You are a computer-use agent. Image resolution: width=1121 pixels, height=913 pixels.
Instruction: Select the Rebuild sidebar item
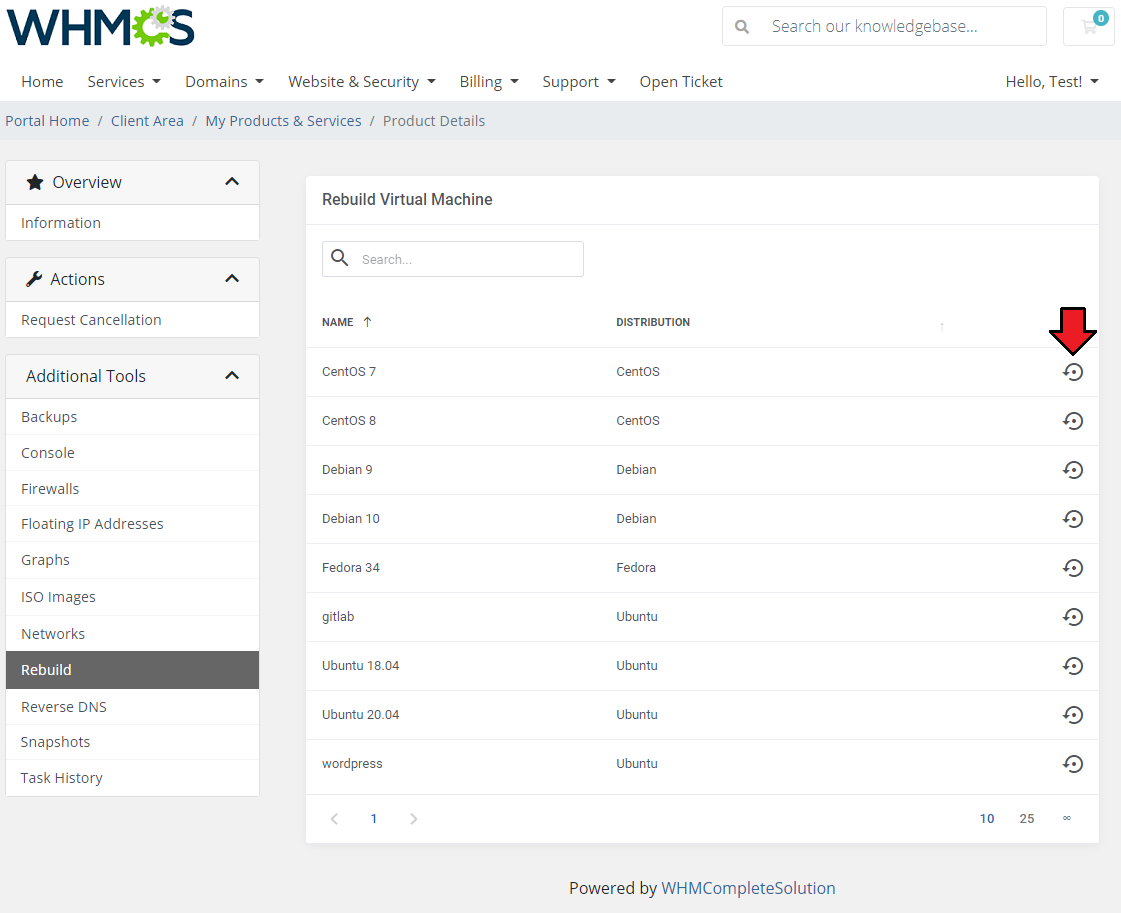(x=132, y=670)
